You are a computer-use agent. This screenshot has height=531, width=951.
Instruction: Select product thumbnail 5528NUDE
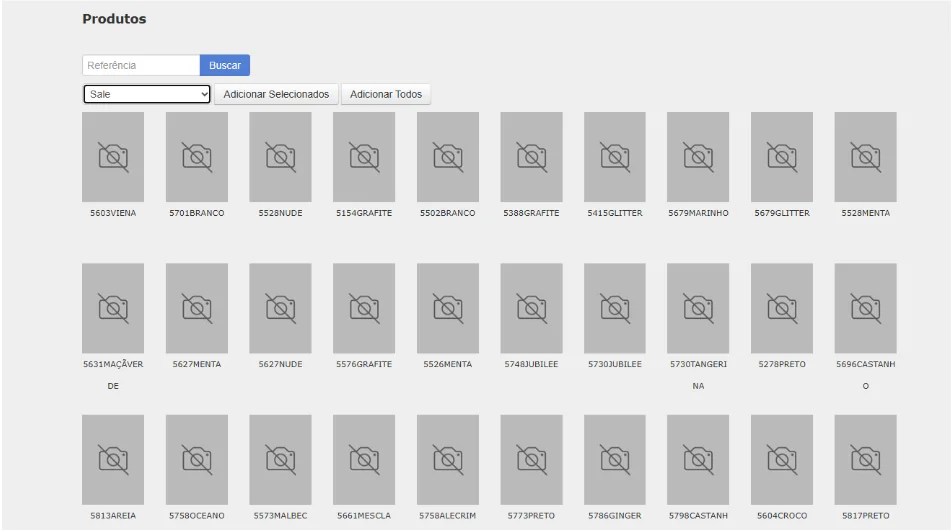[280, 156]
